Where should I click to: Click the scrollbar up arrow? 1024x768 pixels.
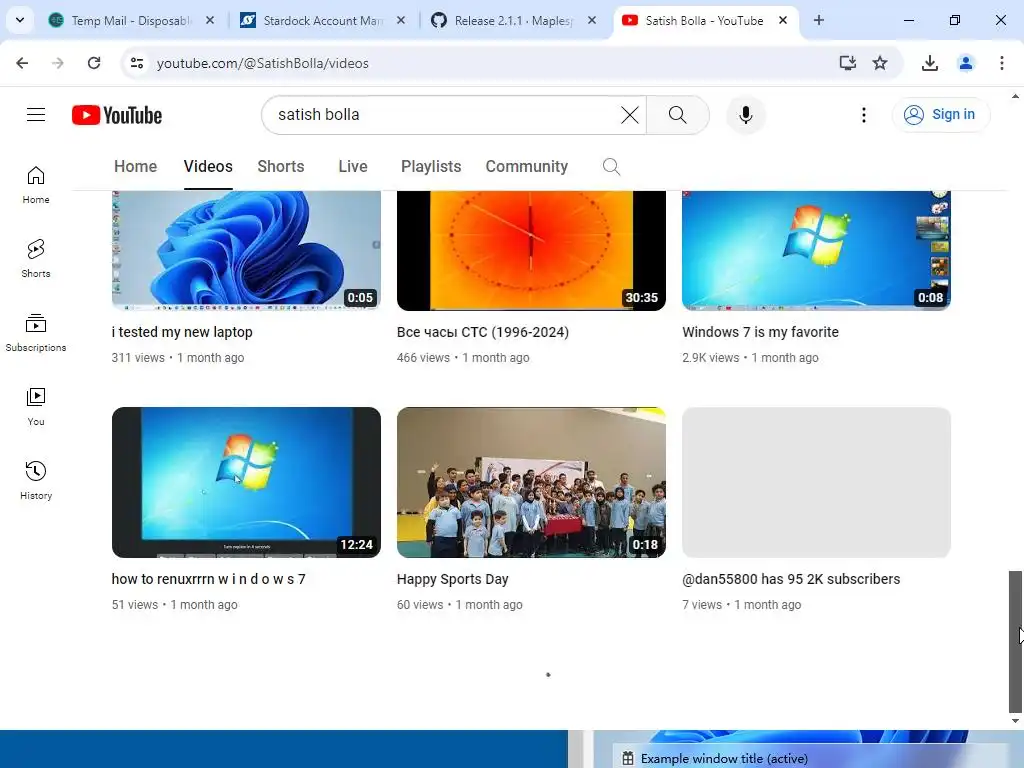pos(1015,96)
